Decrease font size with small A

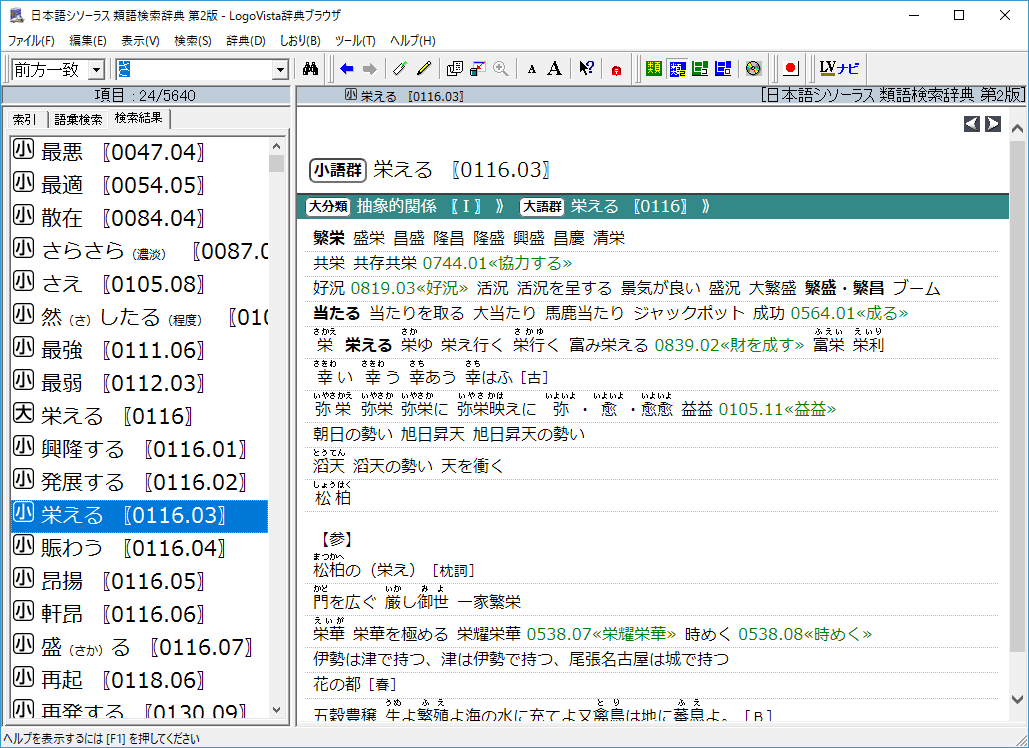pyautogui.click(x=532, y=70)
